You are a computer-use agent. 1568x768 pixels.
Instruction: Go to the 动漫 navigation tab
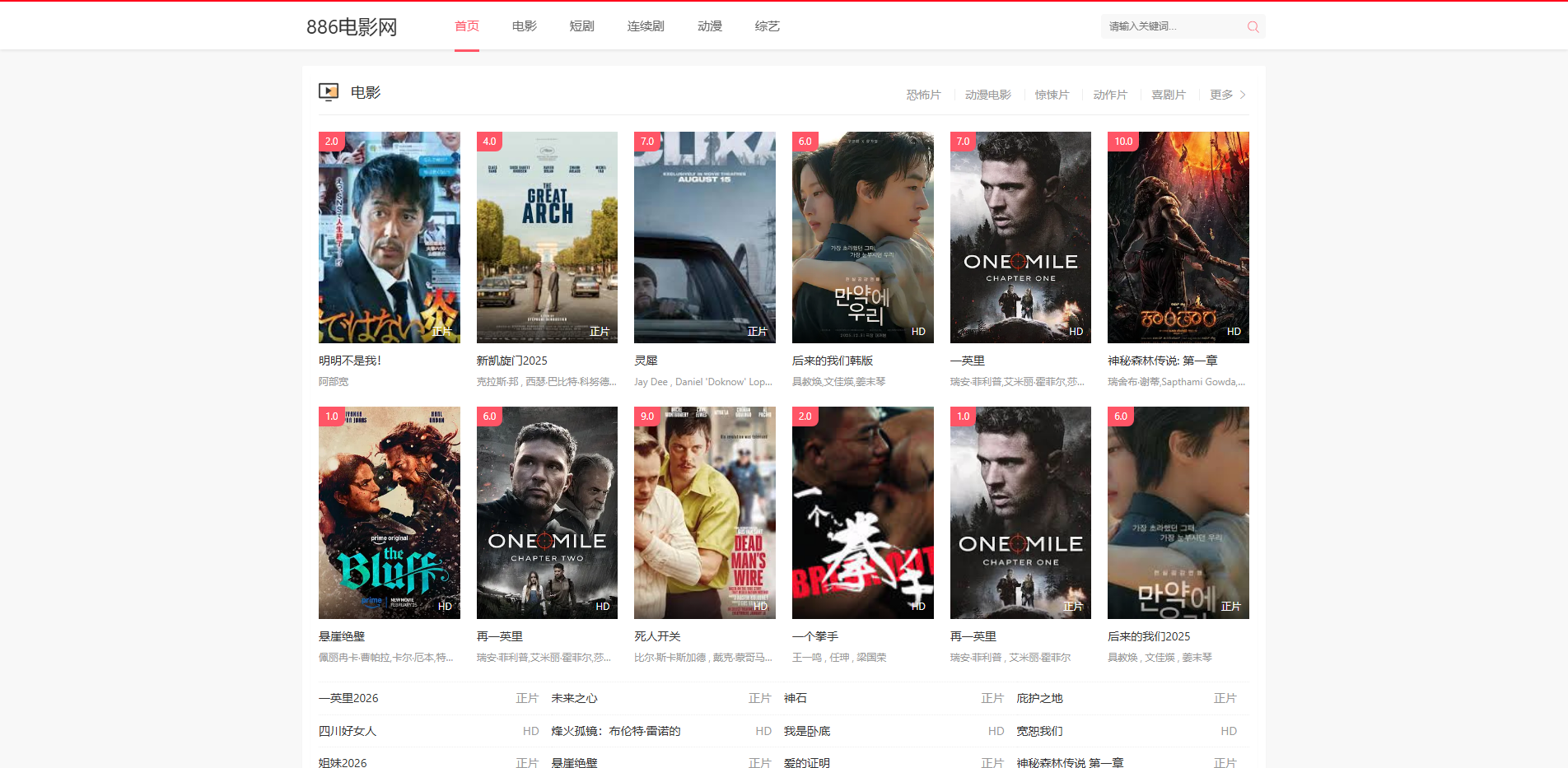(x=709, y=26)
